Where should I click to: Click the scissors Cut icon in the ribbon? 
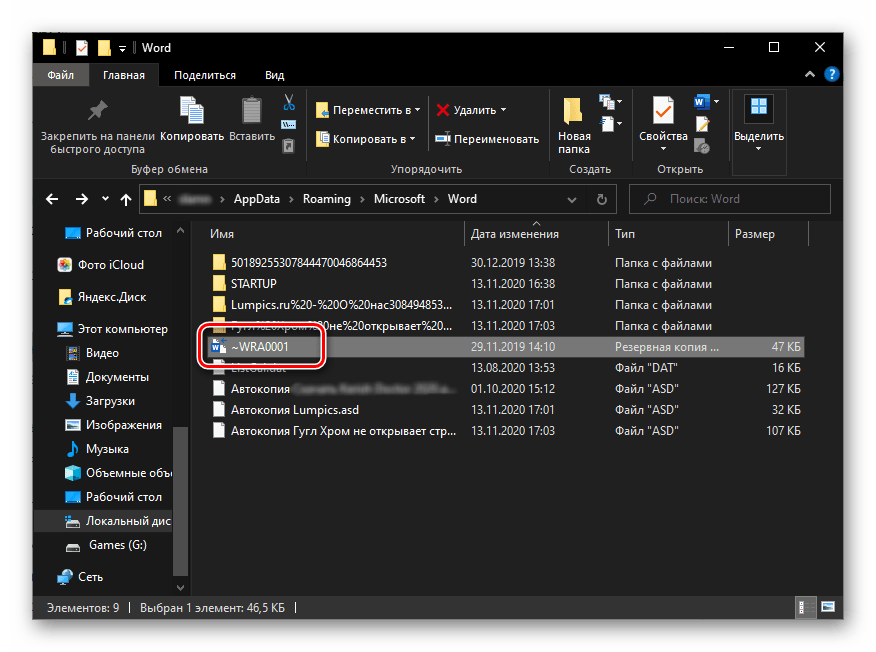tap(289, 102)
